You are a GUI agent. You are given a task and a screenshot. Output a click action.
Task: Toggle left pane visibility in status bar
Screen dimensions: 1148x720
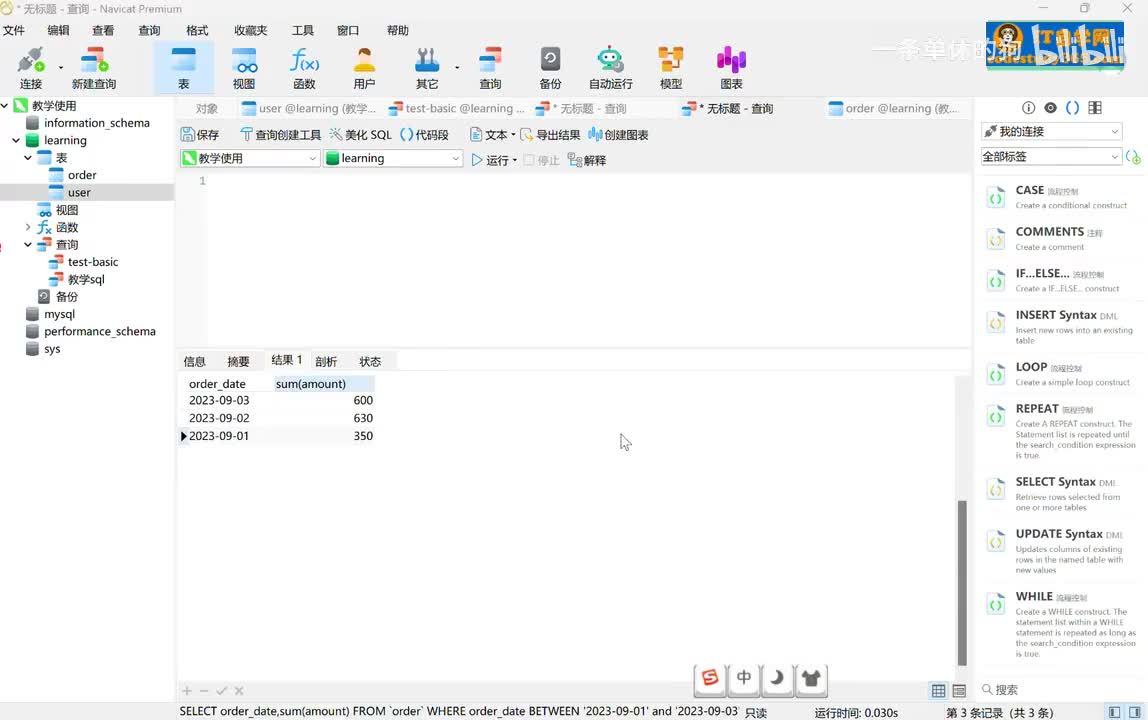click(x=1114, y=712)
